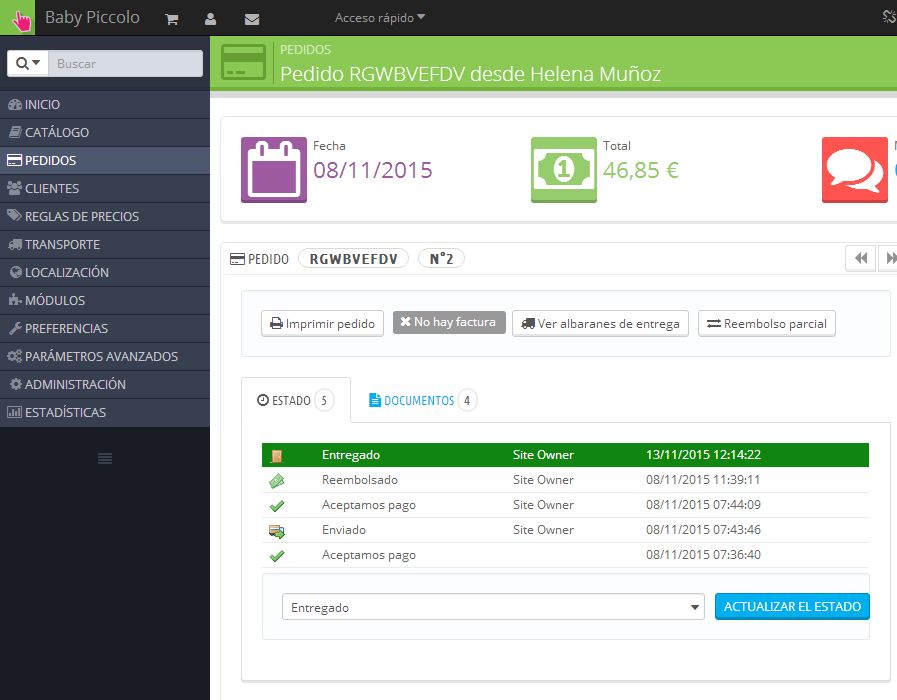Image resolution: width=897 pixels, height=700 pixels.
Task: Open PARÁMETROS AVANZADOS in the sidebar
Action: [x=105, y=357]
